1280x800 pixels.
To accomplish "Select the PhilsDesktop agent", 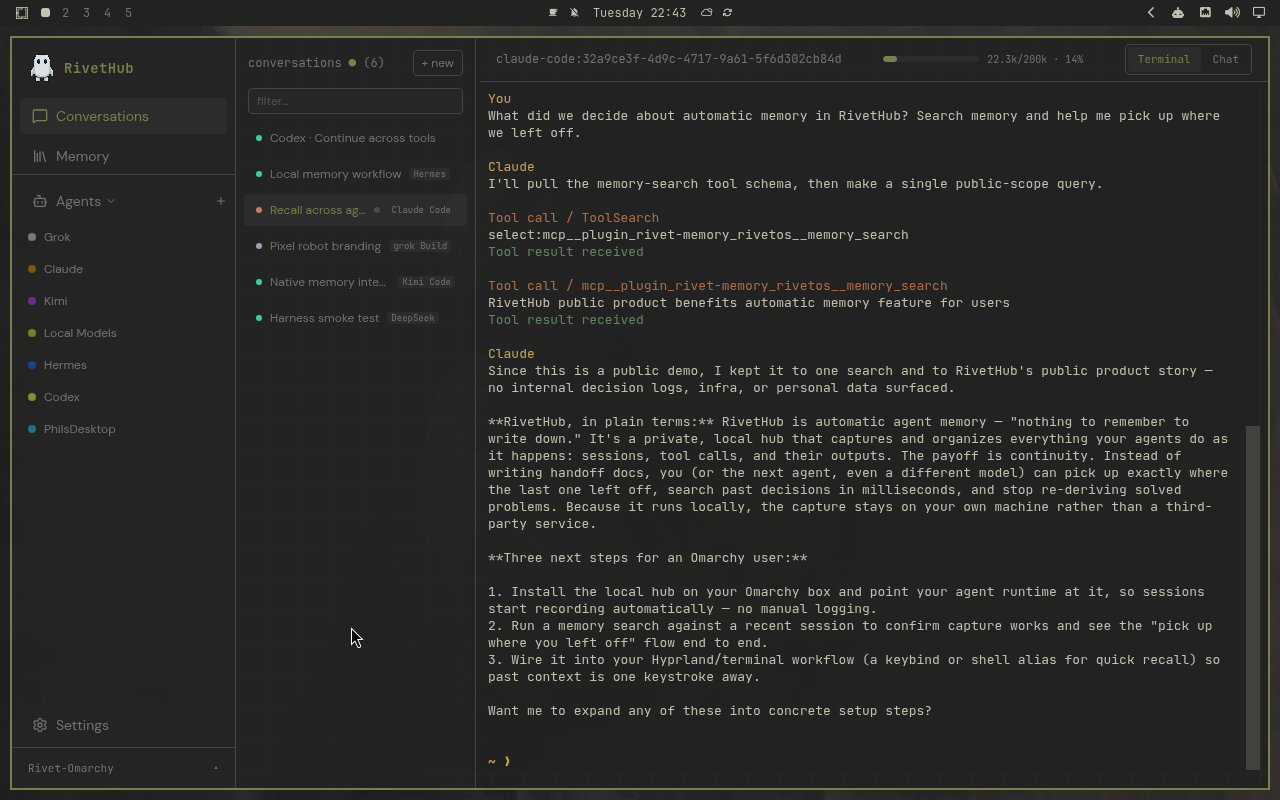I will (x=79, y=429).
